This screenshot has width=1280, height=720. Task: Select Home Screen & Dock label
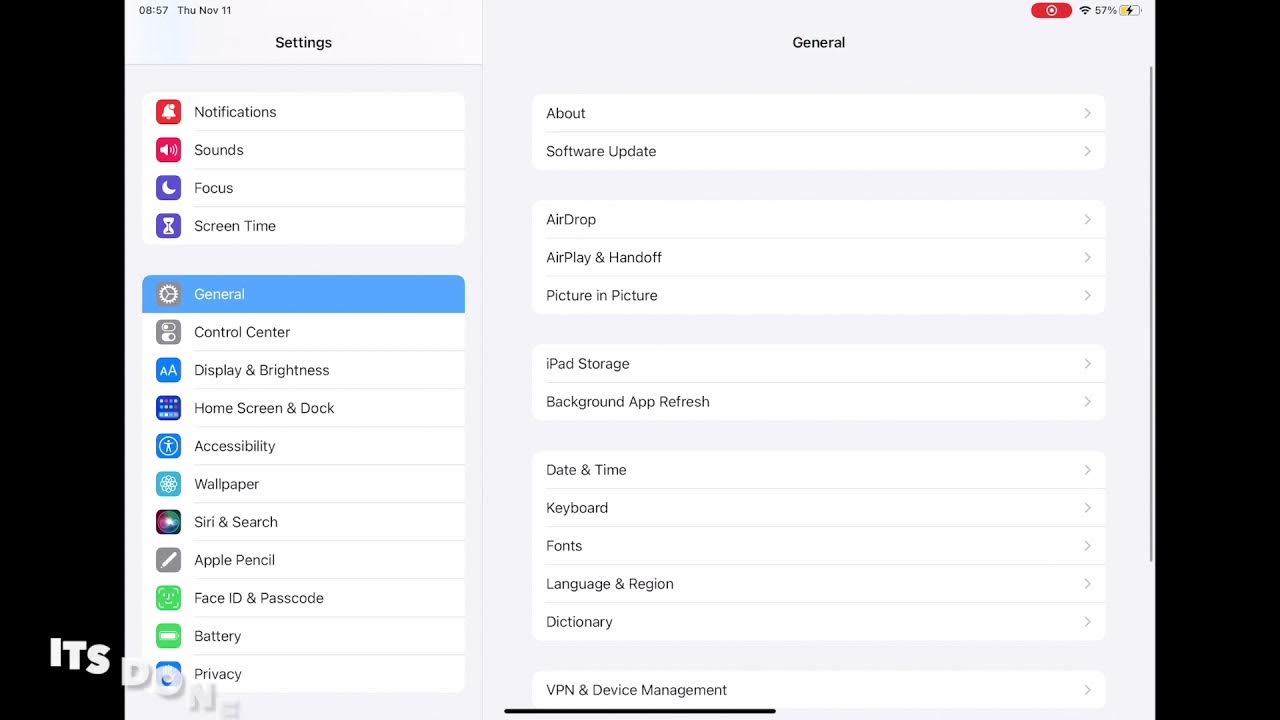tap(264, 408)
